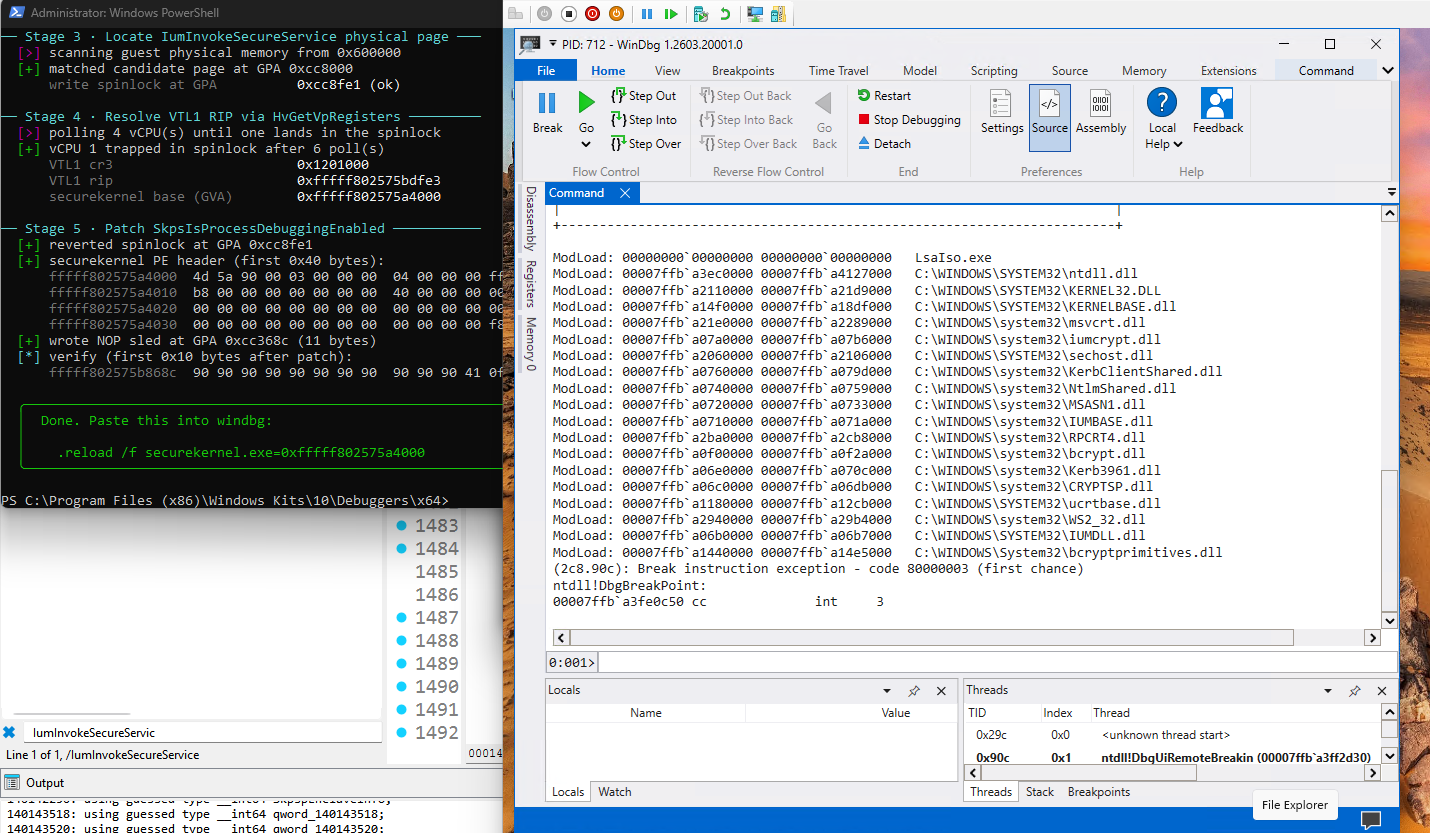The width and height of the screenshot is (1430, 833).
Task: Open the Command window options dropdown arrow
Action: [x=1391, y=193]
